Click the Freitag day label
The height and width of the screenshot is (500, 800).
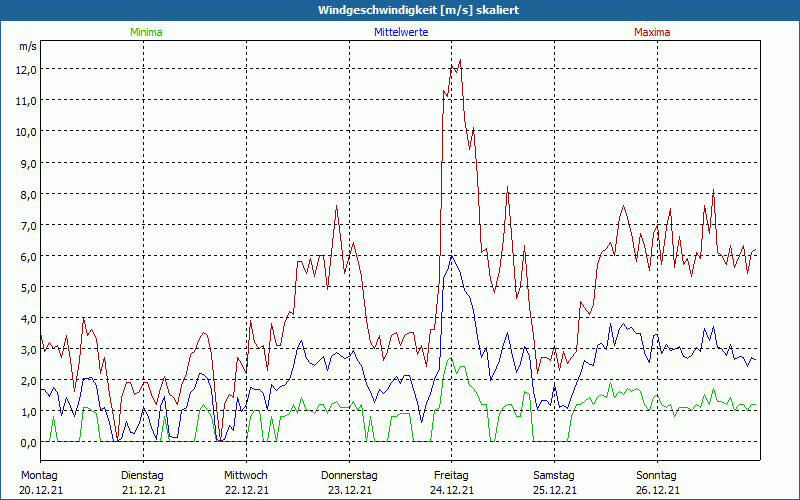(x=451, y=475)
